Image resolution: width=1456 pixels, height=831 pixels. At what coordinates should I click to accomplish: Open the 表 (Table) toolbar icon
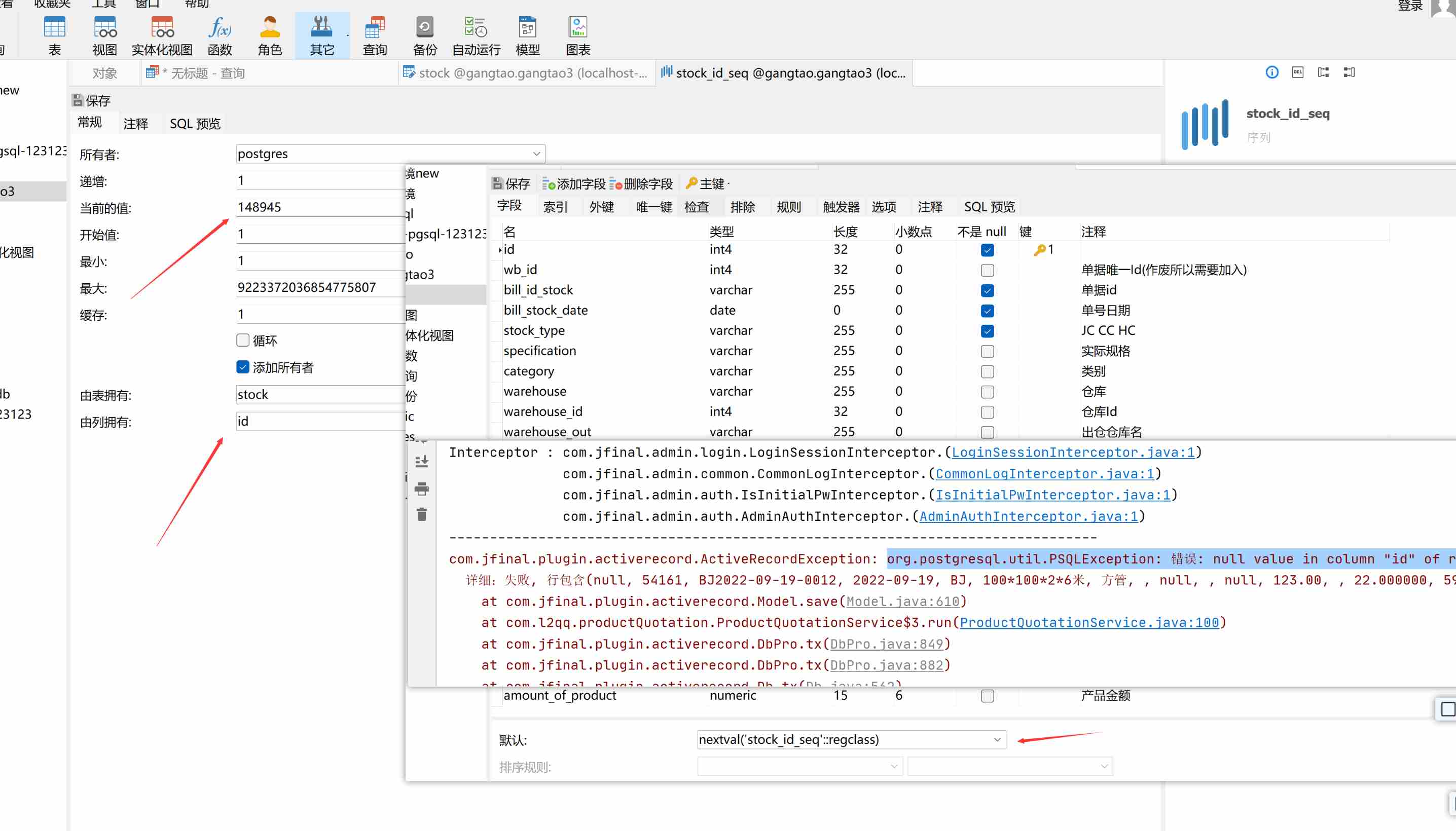(x=54, y=35)
